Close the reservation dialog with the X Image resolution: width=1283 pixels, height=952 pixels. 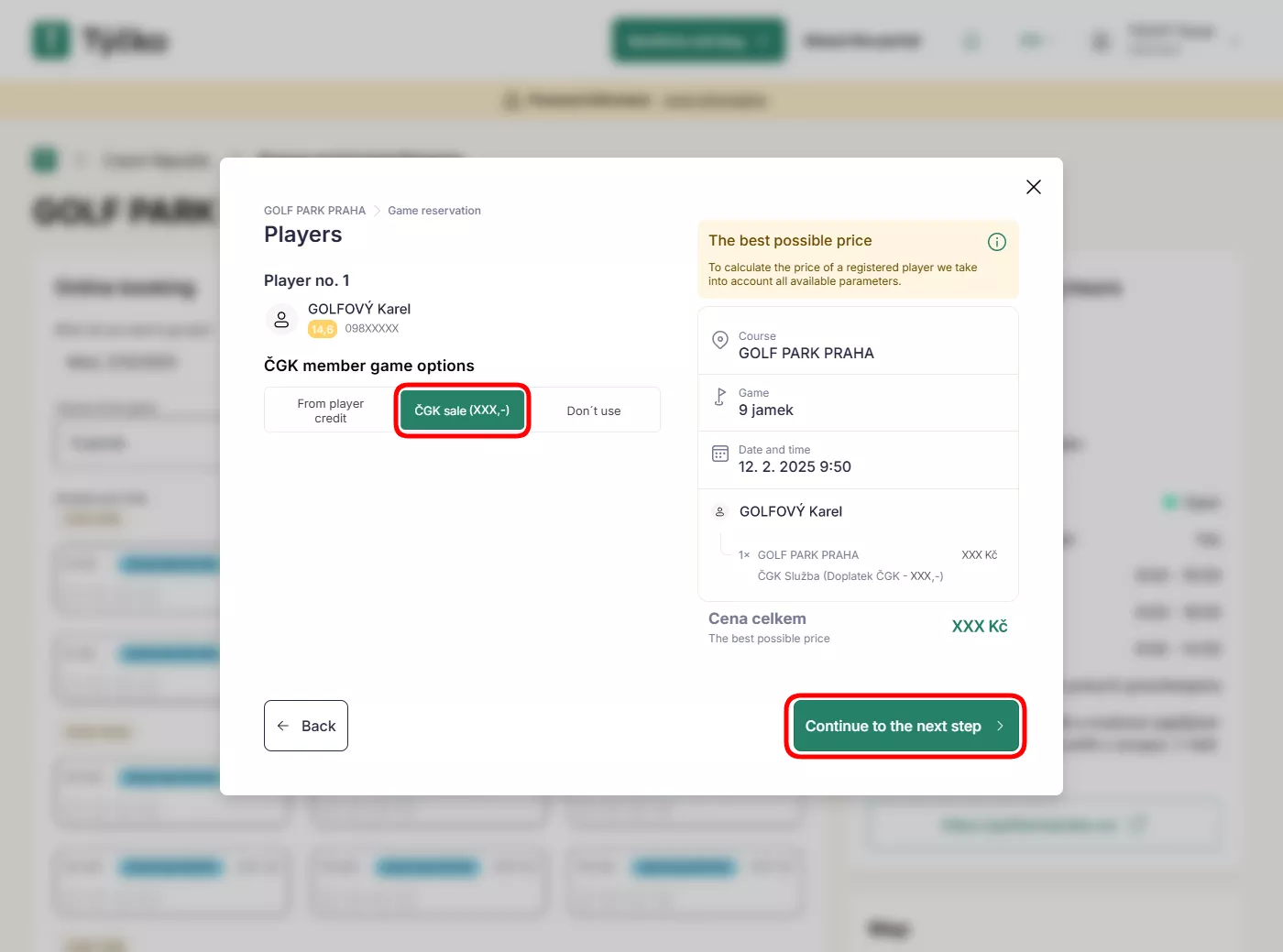coord(1034,187)
